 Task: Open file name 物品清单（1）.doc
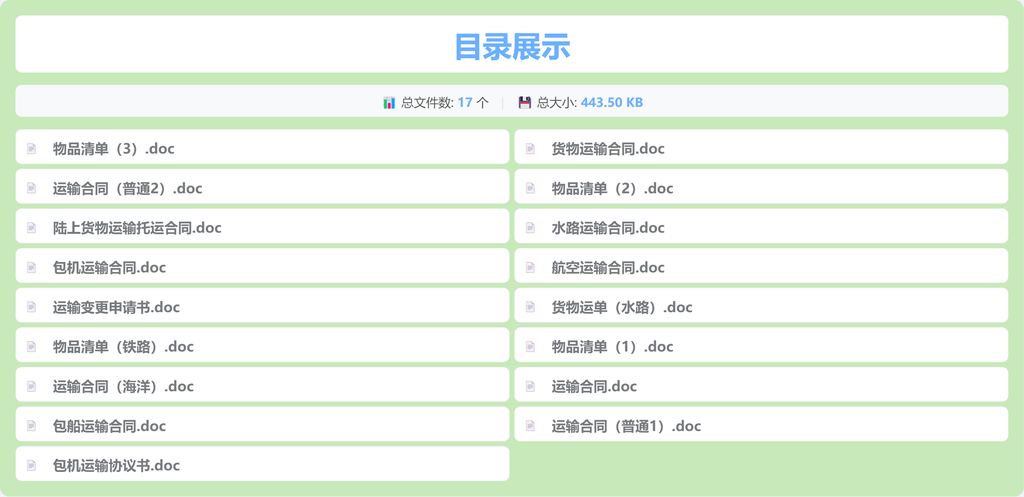pos(613,347)
